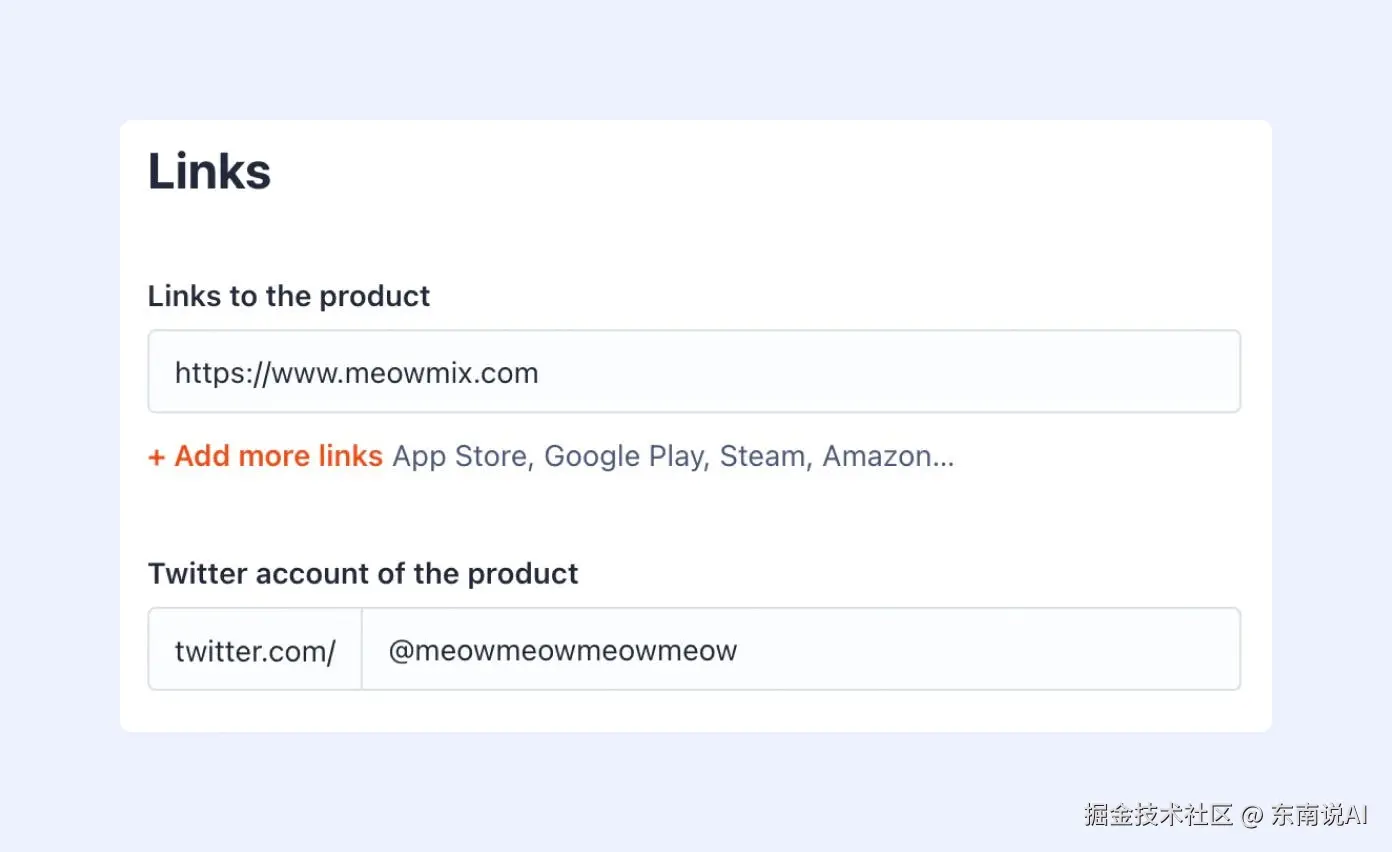Click the "@" symbol in the watermark
1392x852 pixels.
(1252, 814)
